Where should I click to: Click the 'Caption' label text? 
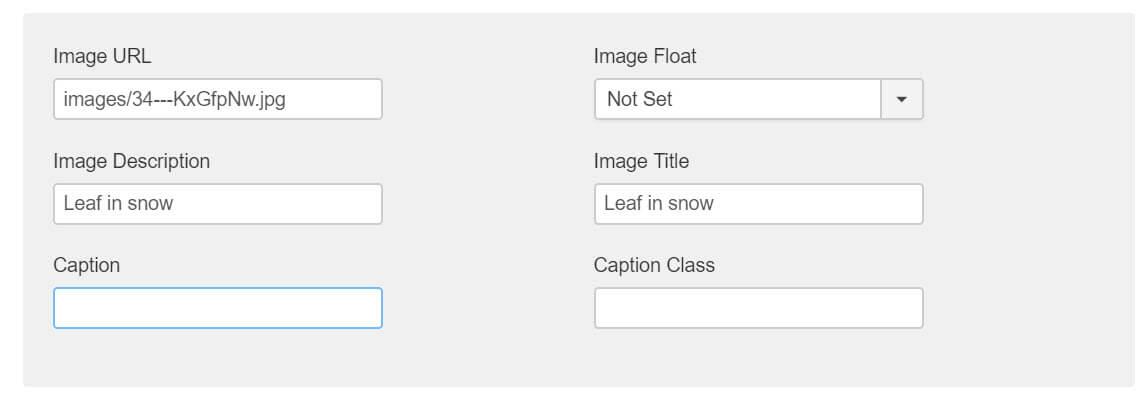(87, 265)
